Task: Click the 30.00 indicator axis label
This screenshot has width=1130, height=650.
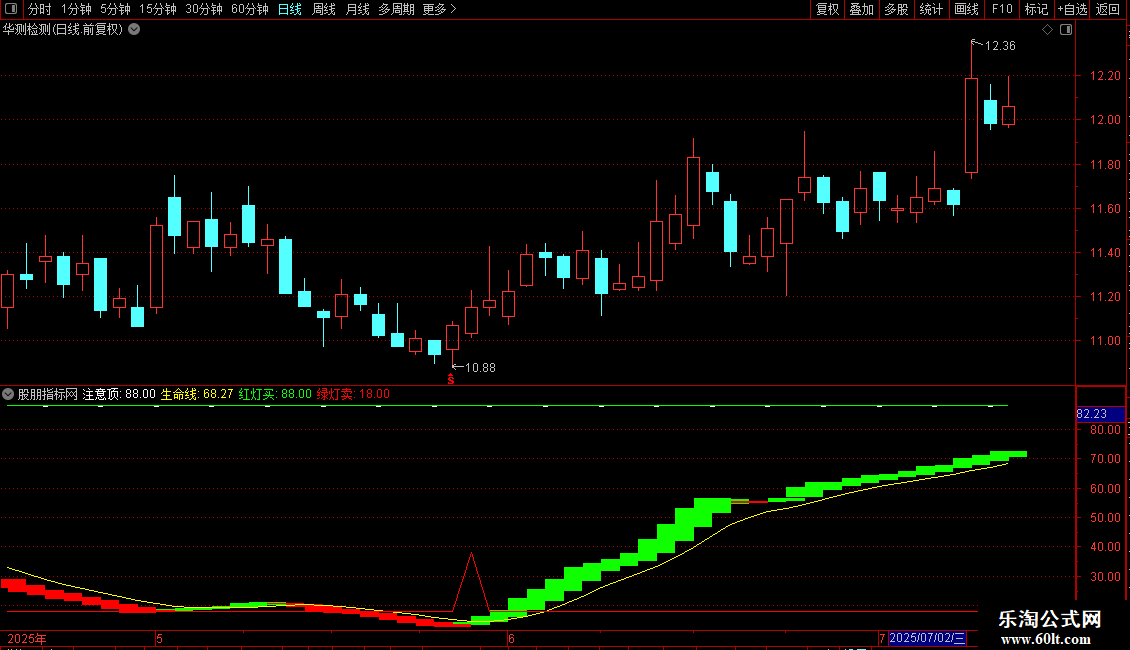Action: coord(1105,576)
